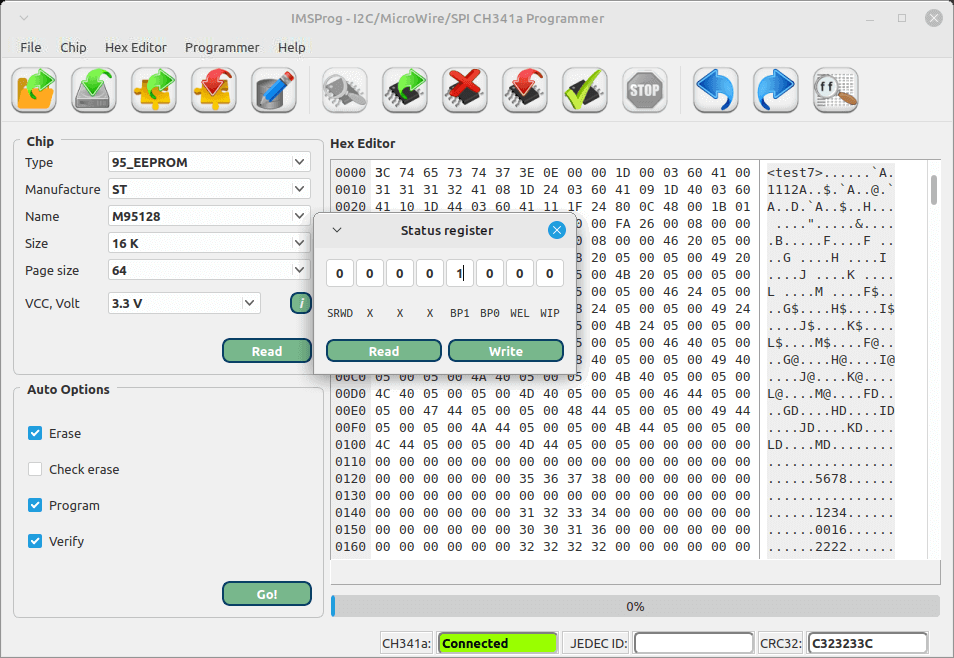The image size is (954, 658).
Task: Open the Chip menu
Action: tap(73, 47)
